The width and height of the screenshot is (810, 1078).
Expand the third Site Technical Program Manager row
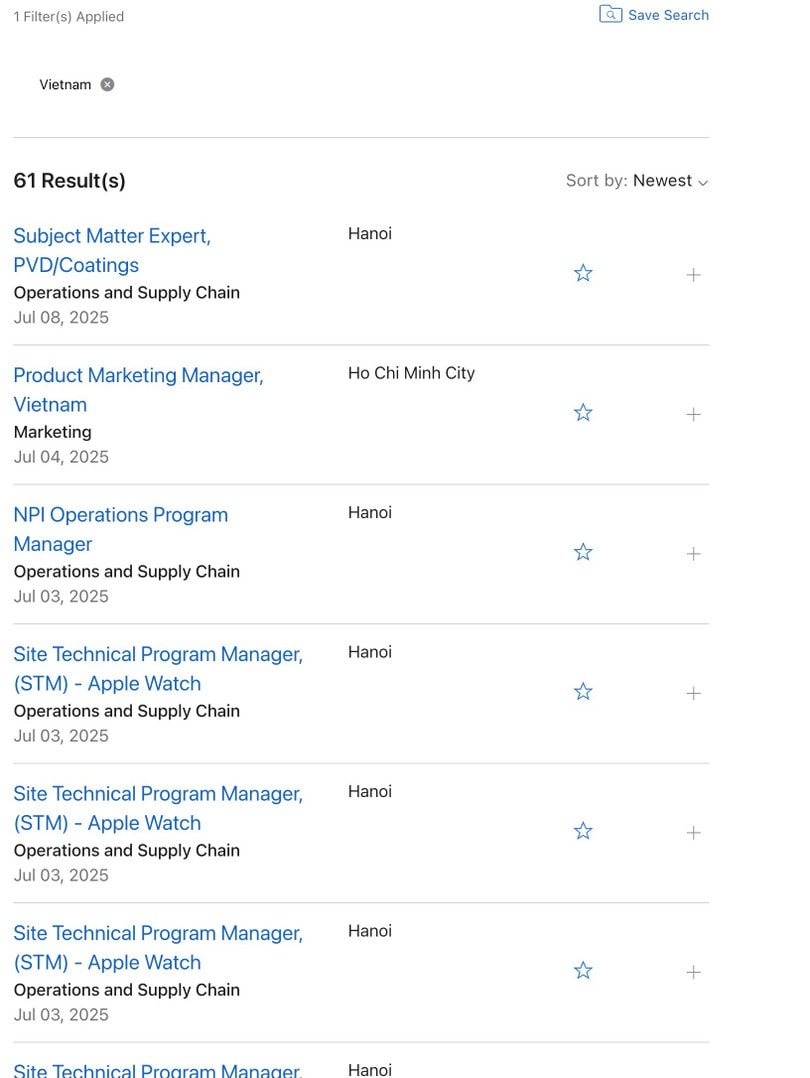click(x=693, y=972)
